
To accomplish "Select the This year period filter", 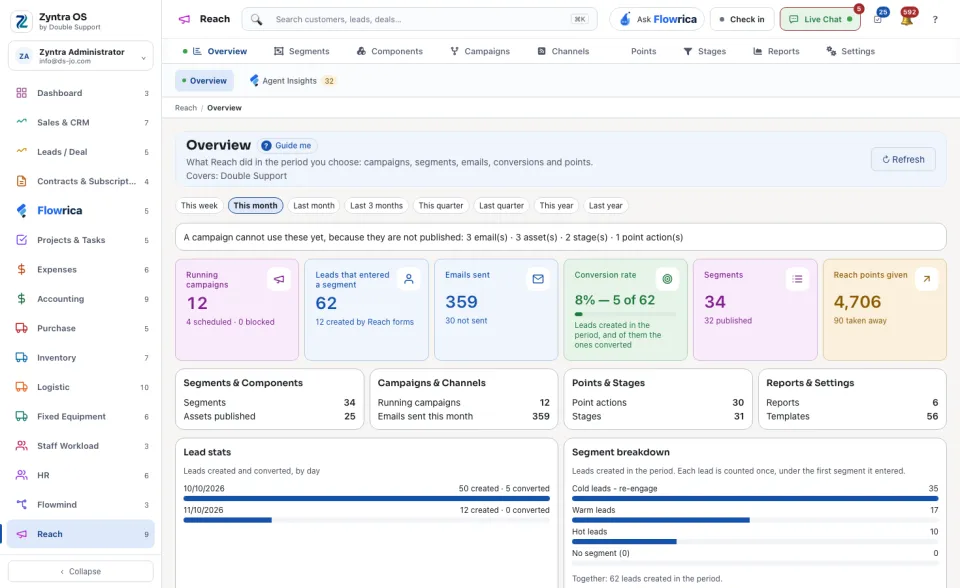I will [557, 206].
